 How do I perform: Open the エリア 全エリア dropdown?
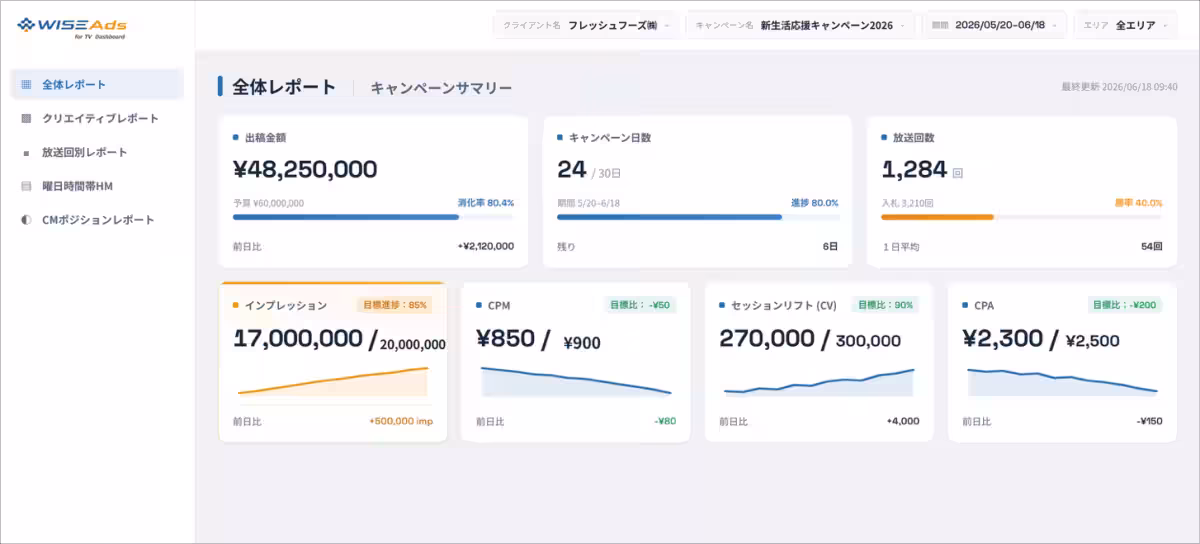click(1125, 25)
